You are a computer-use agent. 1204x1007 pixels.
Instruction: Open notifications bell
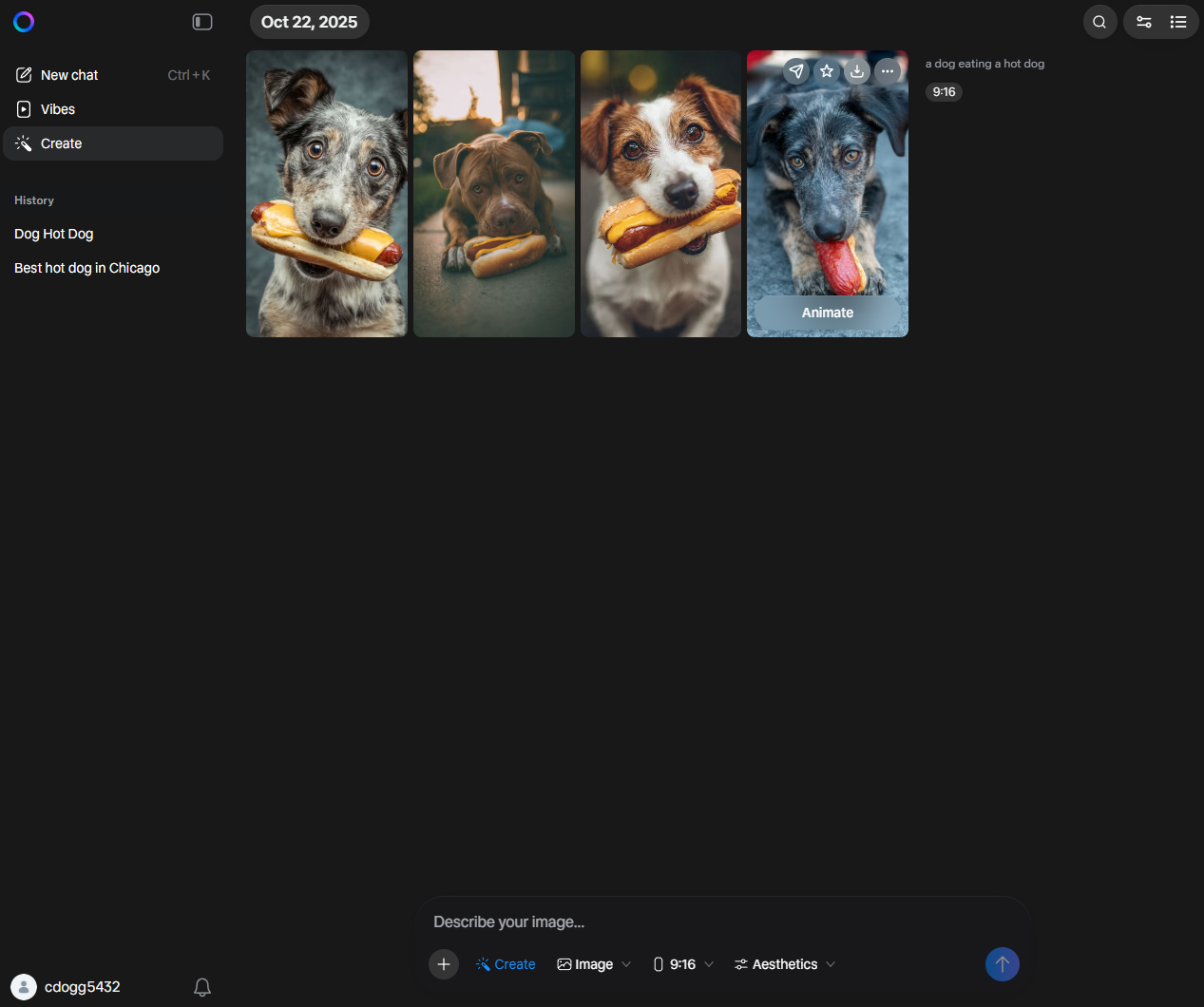click(x=202, y=987)
